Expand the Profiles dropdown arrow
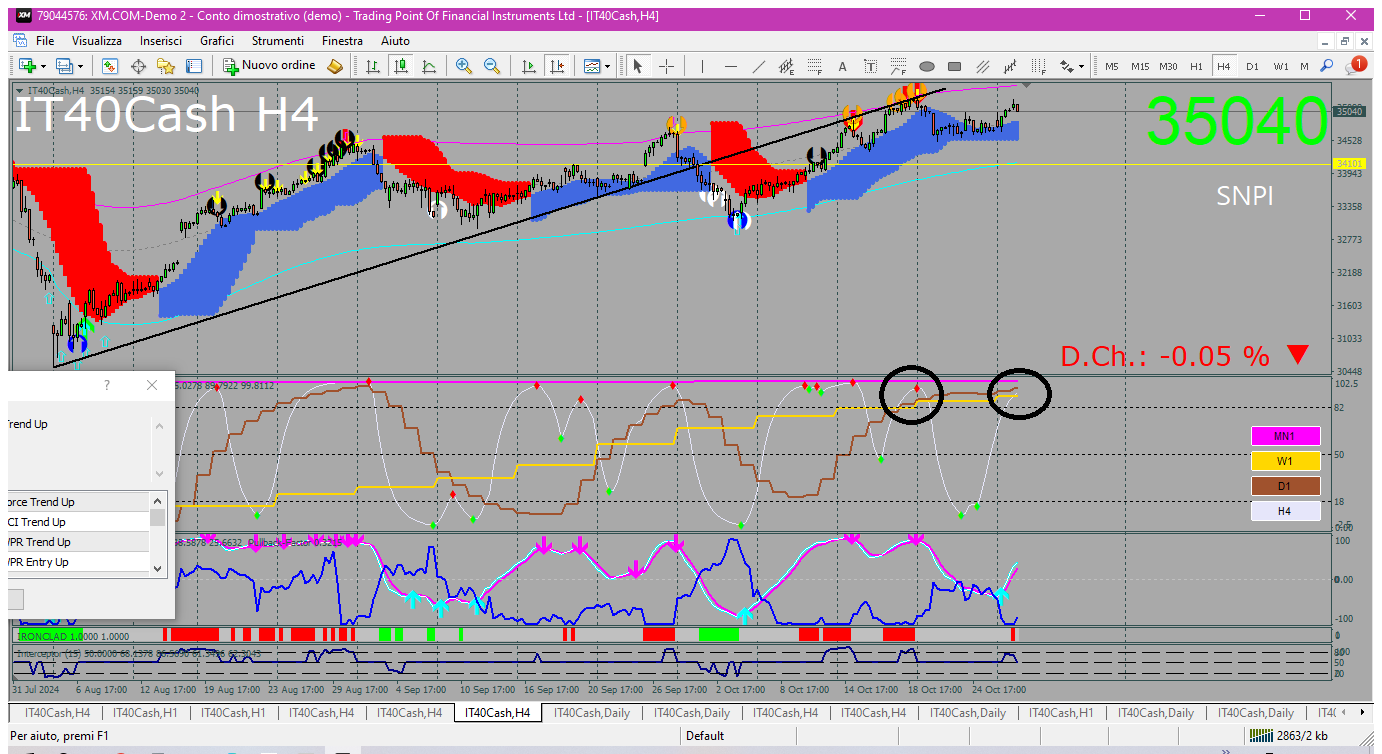The height and width of the screenshot is (754, 1382). point(81,66)
